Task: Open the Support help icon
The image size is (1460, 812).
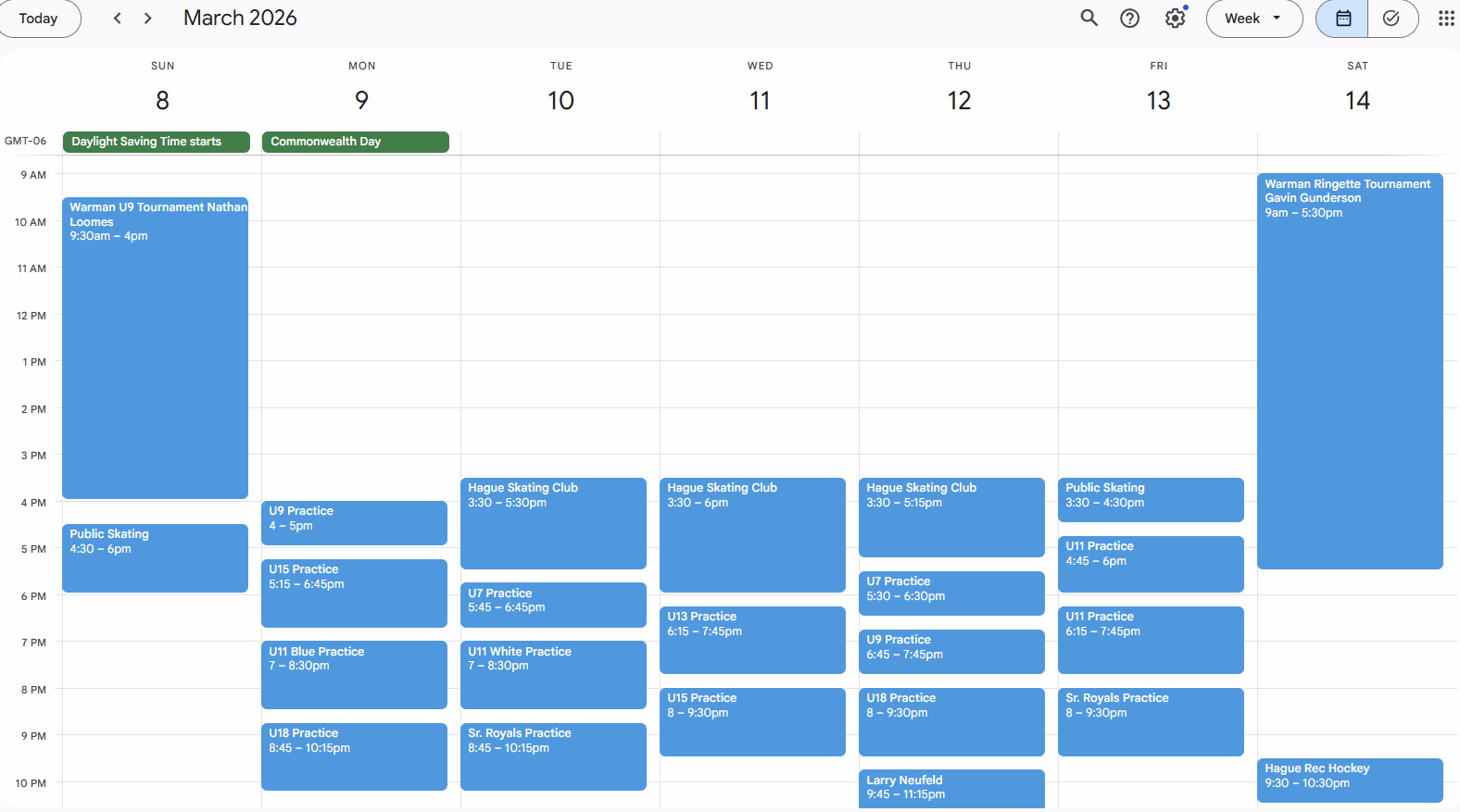Action: coord(1129,19)
